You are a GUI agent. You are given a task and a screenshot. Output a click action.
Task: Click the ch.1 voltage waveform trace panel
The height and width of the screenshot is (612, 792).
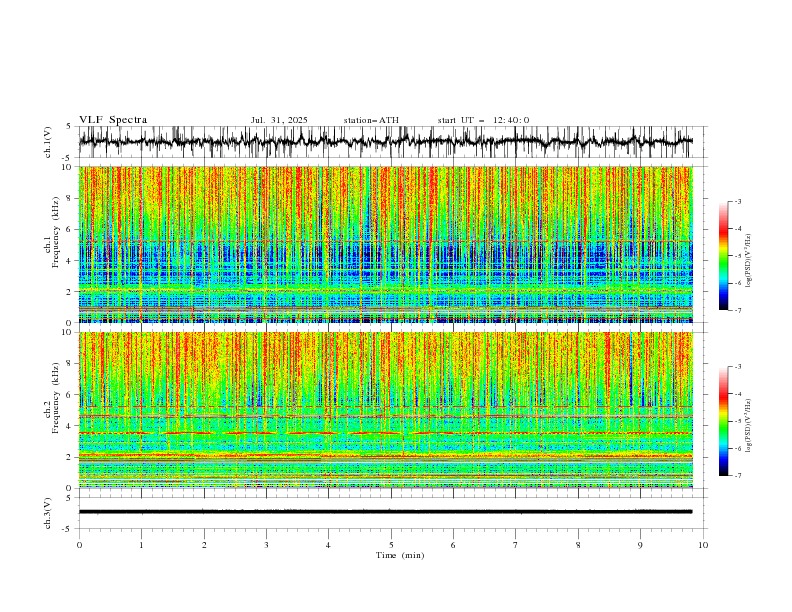pos(393,142)
